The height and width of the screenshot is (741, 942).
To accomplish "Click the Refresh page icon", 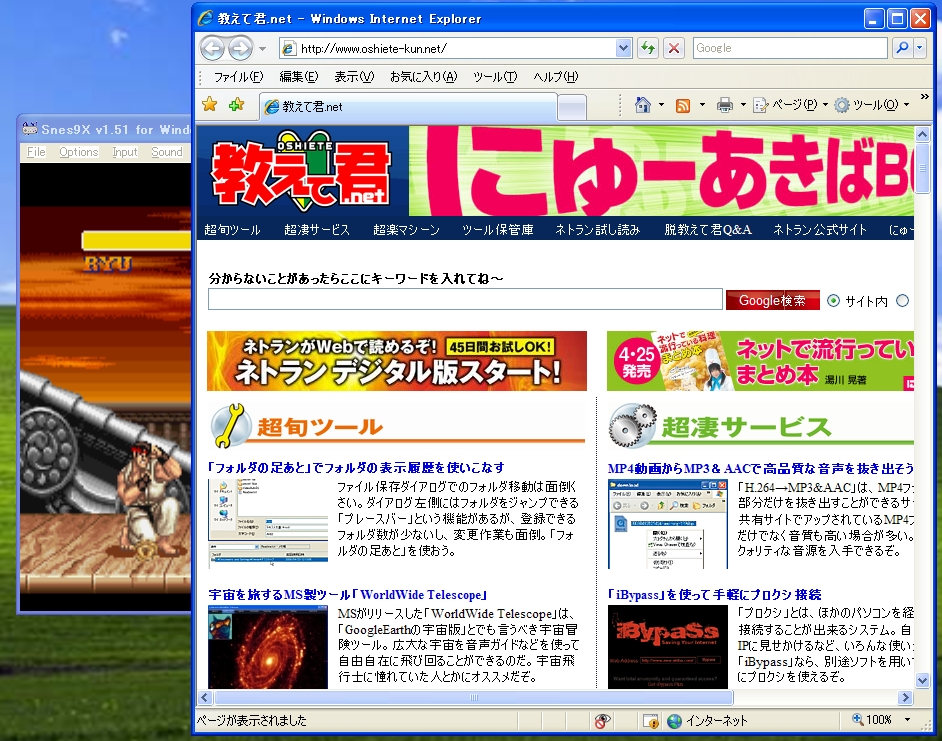I will (648, 48).
